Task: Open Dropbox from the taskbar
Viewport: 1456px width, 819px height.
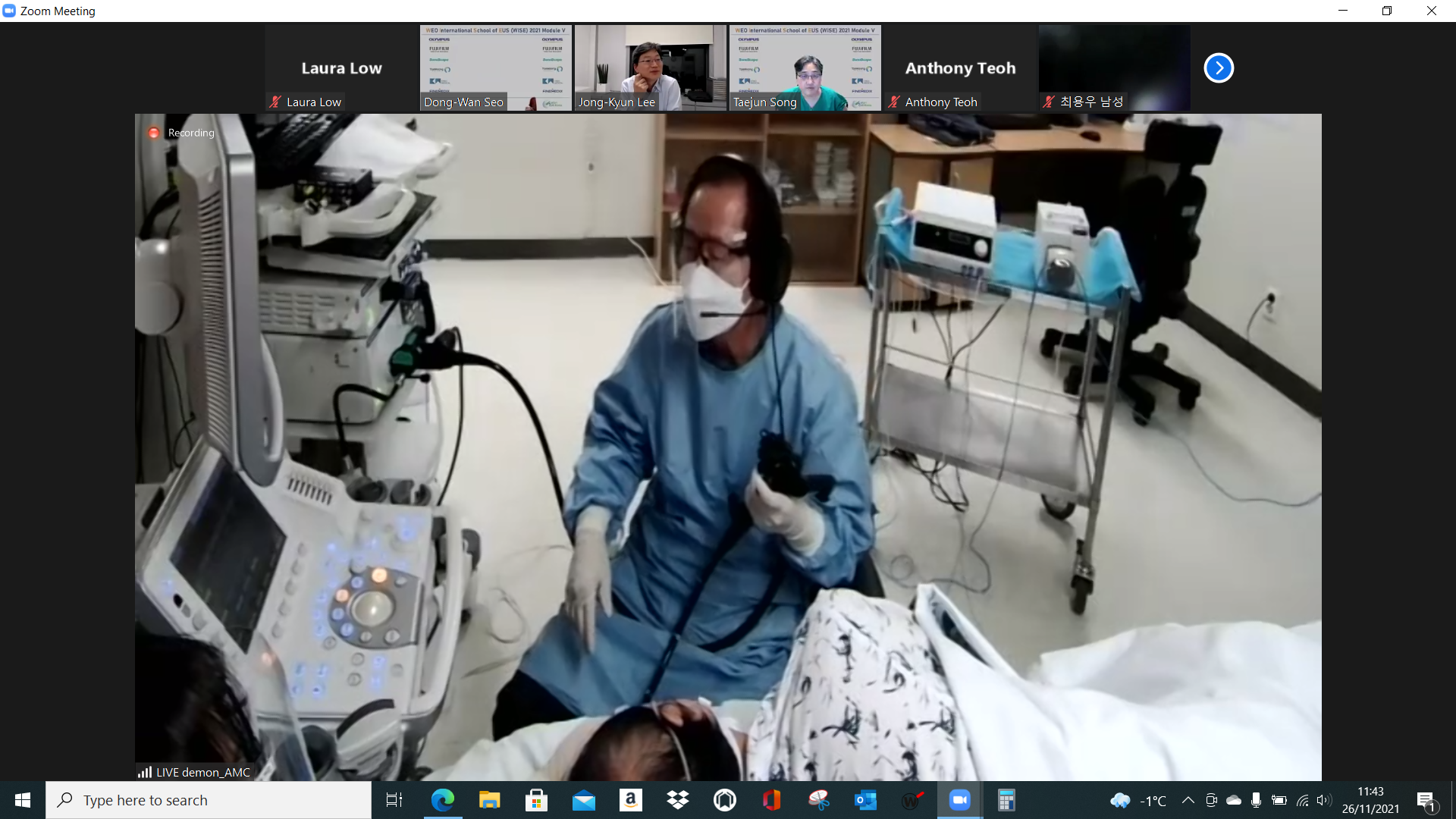Action: coord(677,800)
